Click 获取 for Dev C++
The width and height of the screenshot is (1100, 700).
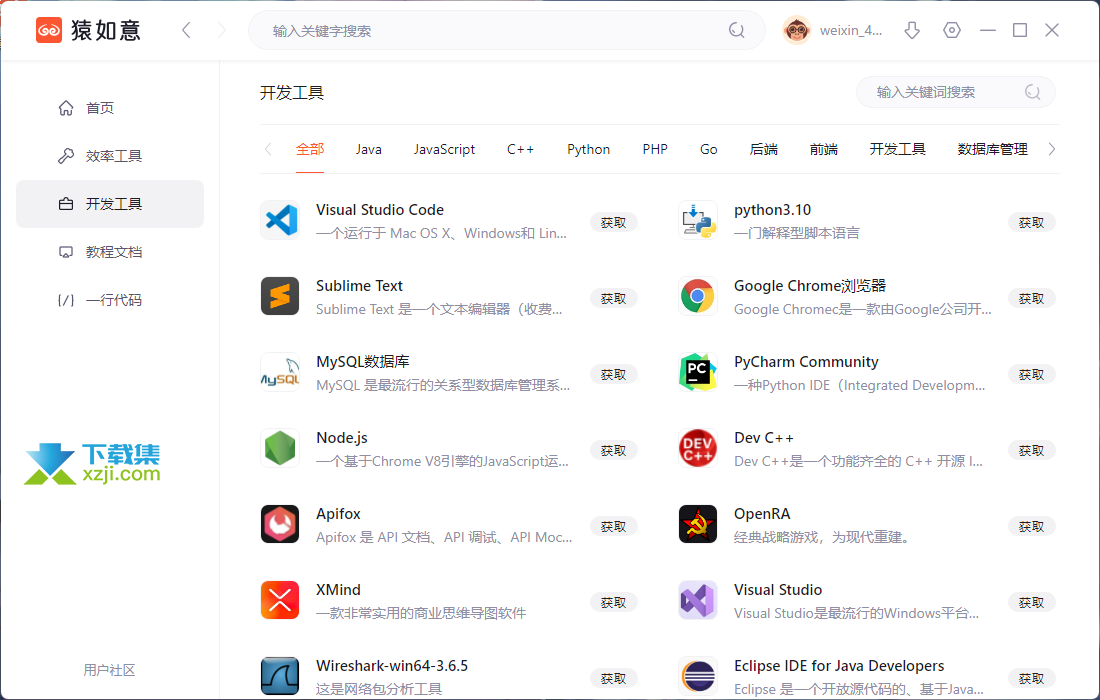coord(1031,450)
